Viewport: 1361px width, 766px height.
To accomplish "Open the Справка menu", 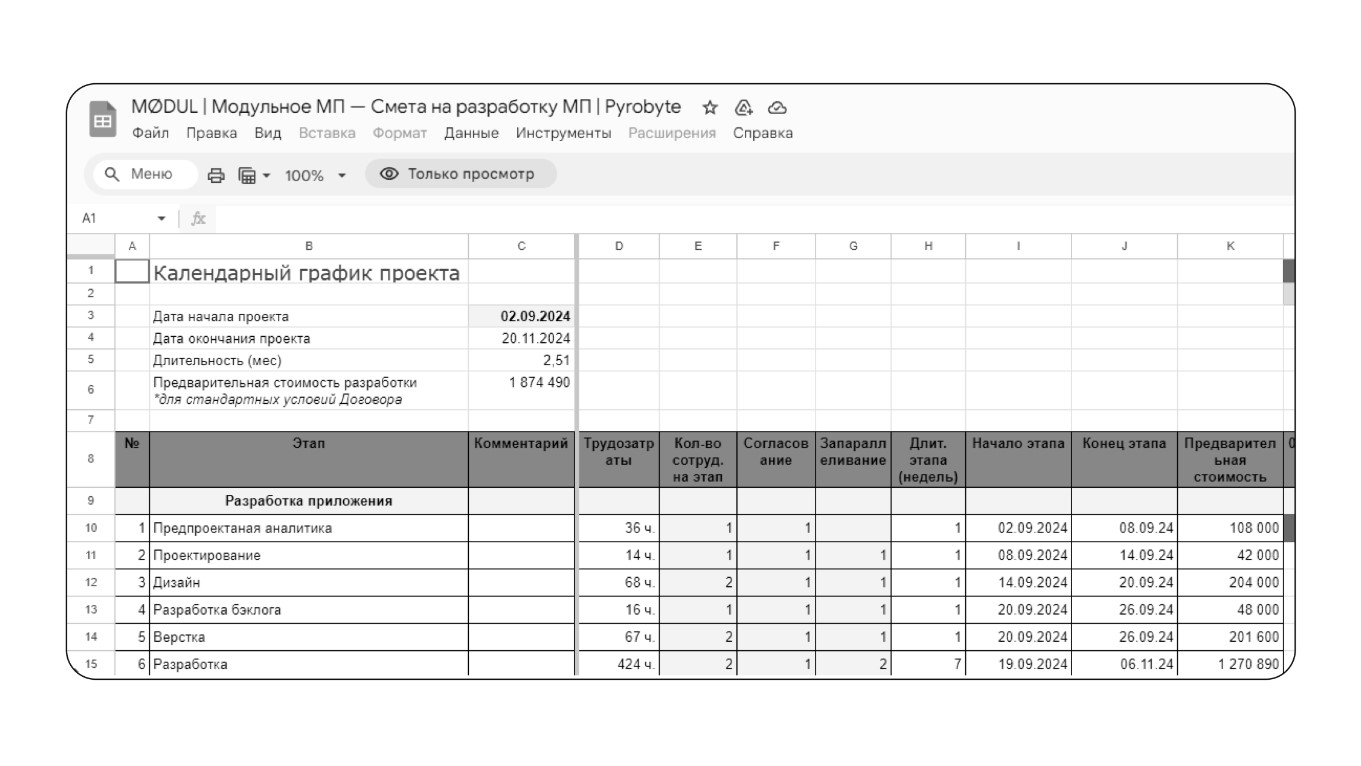I will (763, 133).
